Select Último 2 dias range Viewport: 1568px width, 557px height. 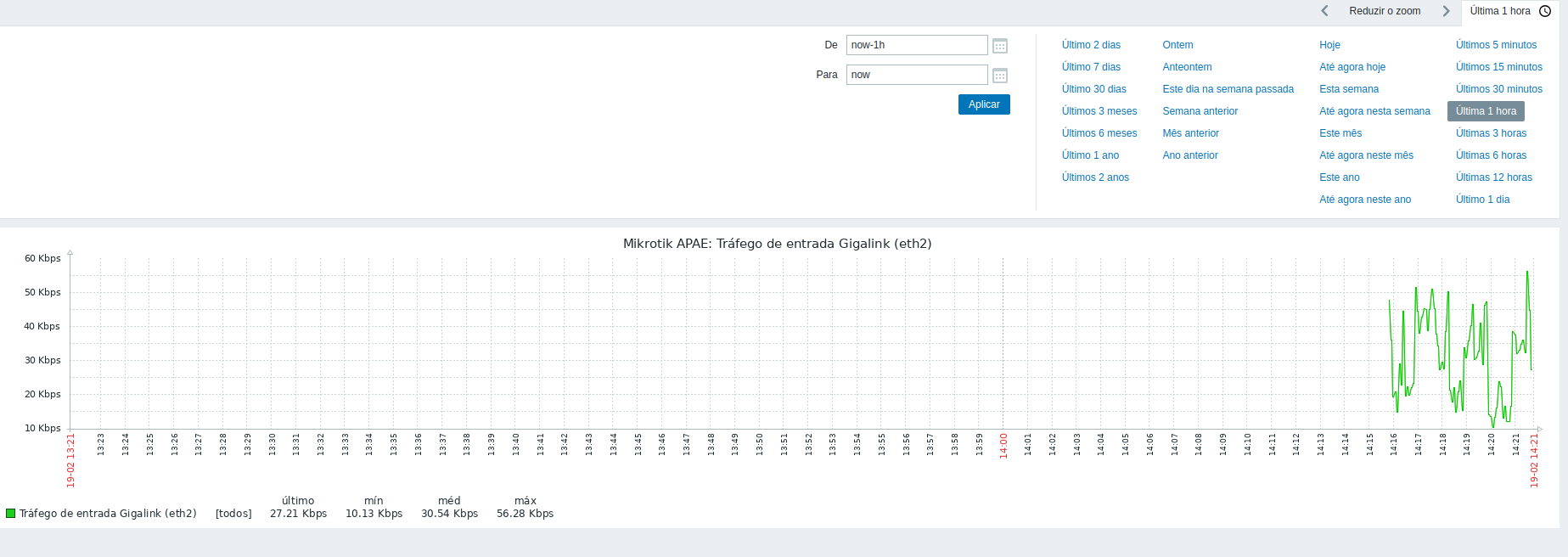1091,45
